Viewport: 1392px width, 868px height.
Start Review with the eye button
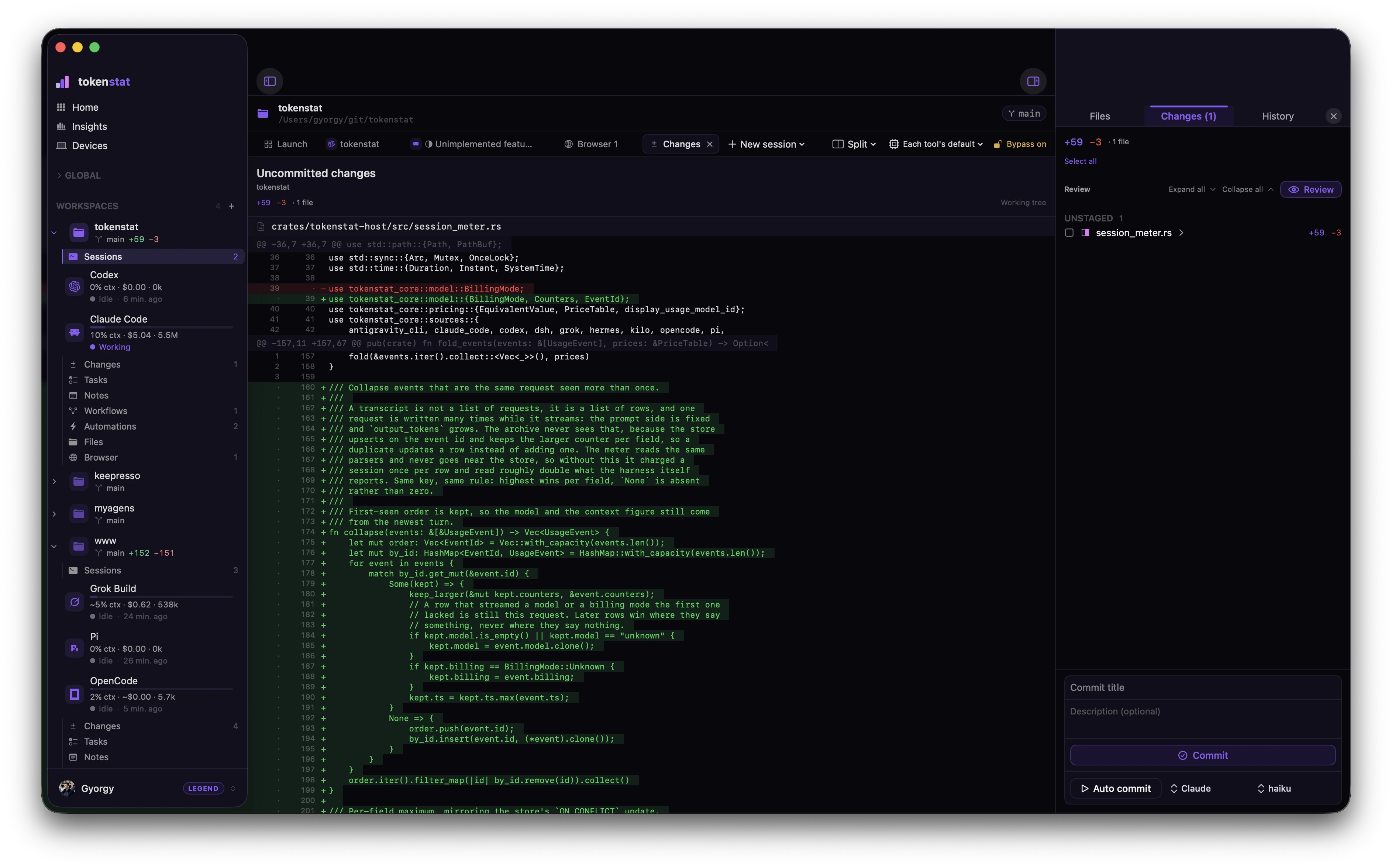coord(1310,189)
